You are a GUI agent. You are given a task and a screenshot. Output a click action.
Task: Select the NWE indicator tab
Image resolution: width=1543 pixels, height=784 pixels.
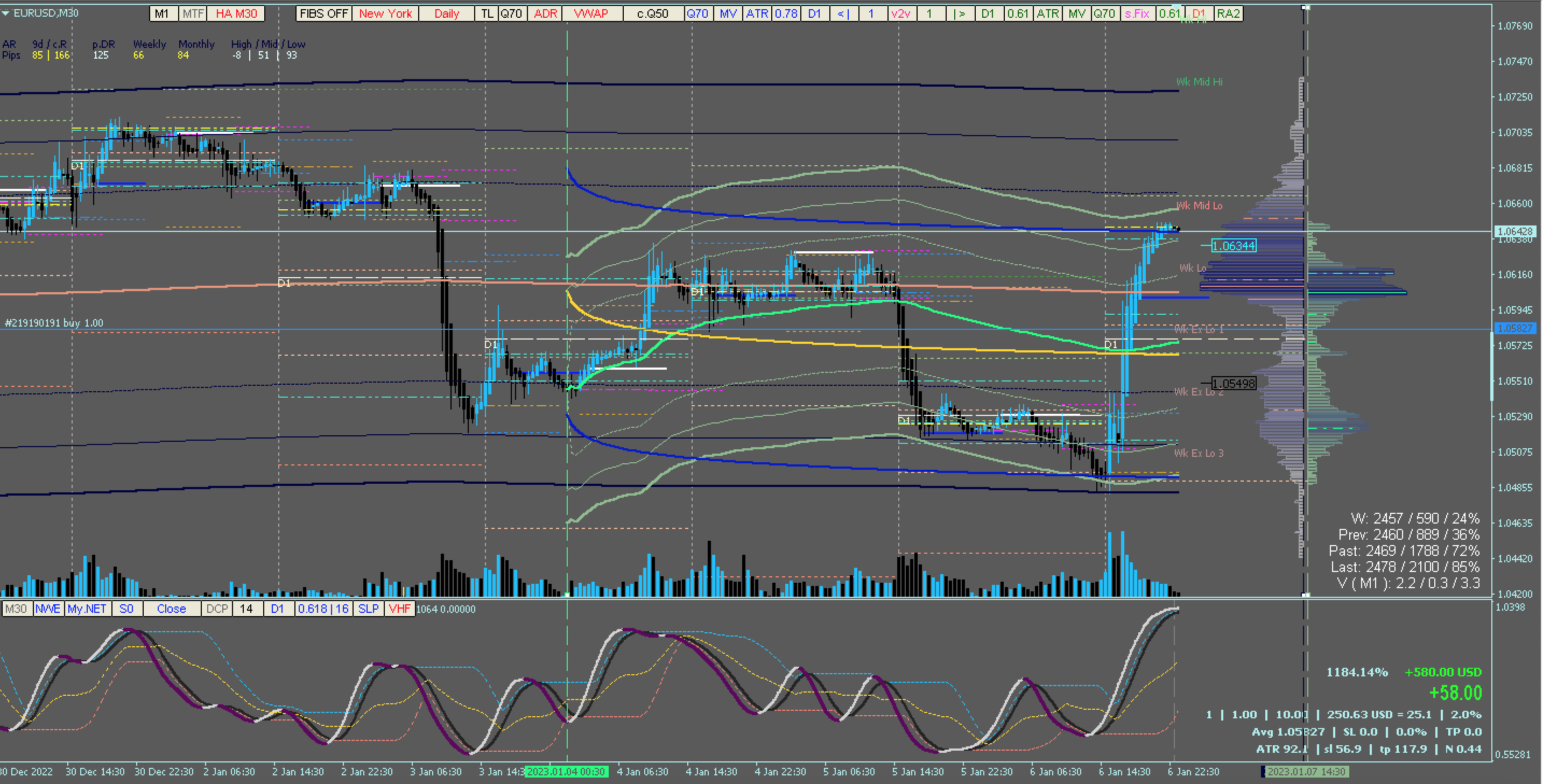[x=48, y=609]
